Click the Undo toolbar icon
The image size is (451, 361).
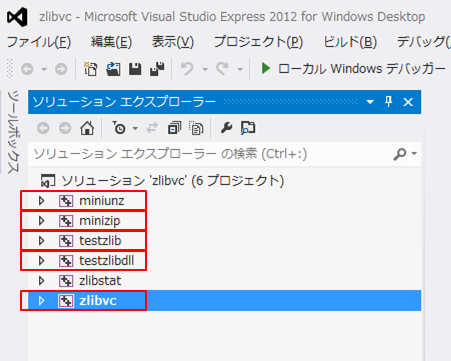[x=187, y=69]
